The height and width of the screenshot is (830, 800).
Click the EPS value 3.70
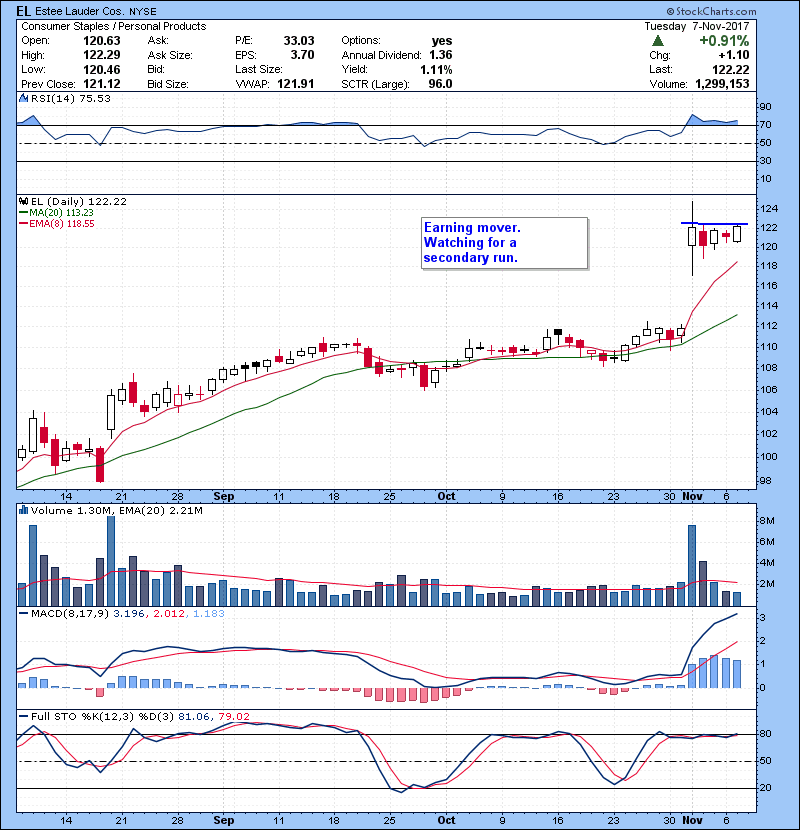[302, 55]
